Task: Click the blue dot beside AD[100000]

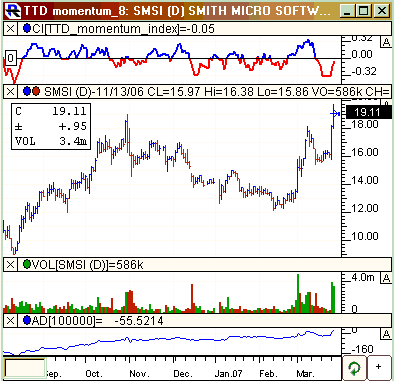Action: [27, 321]
